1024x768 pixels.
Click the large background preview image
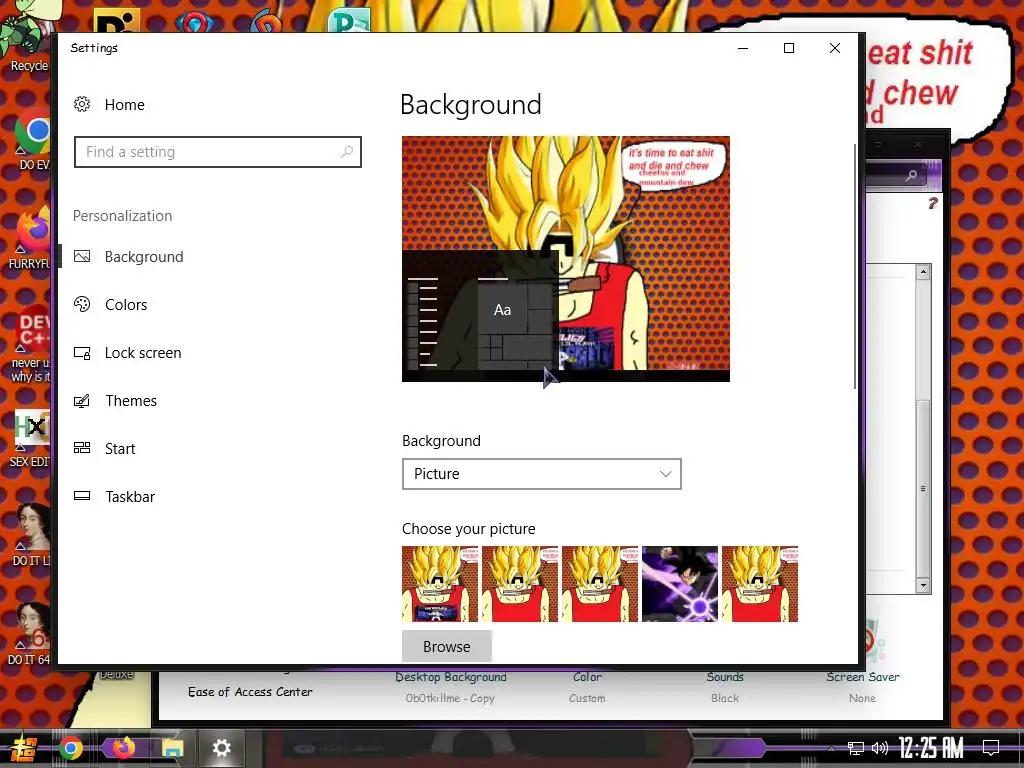click(566, 259)
